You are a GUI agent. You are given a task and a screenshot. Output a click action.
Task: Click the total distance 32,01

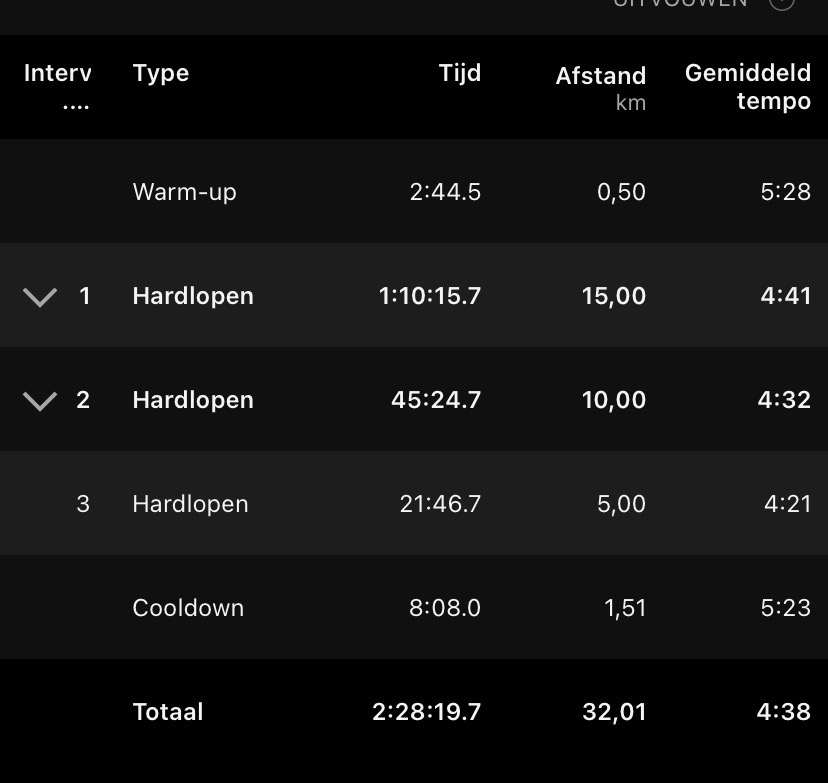click(x=614, y=712)
